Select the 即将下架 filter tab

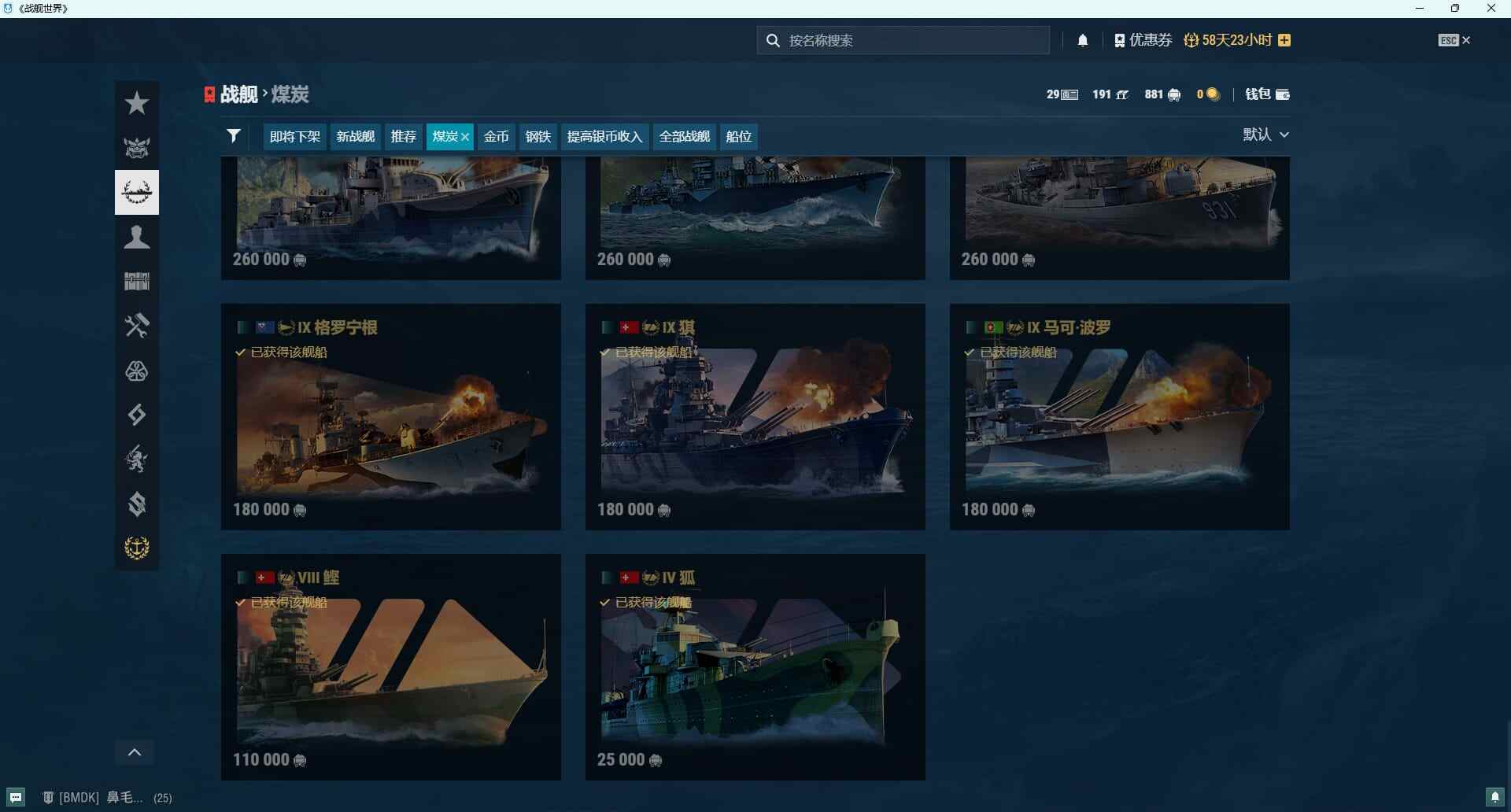point(295,136)
